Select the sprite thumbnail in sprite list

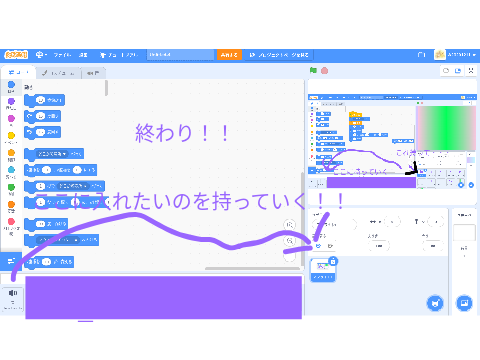pos(323,270)
